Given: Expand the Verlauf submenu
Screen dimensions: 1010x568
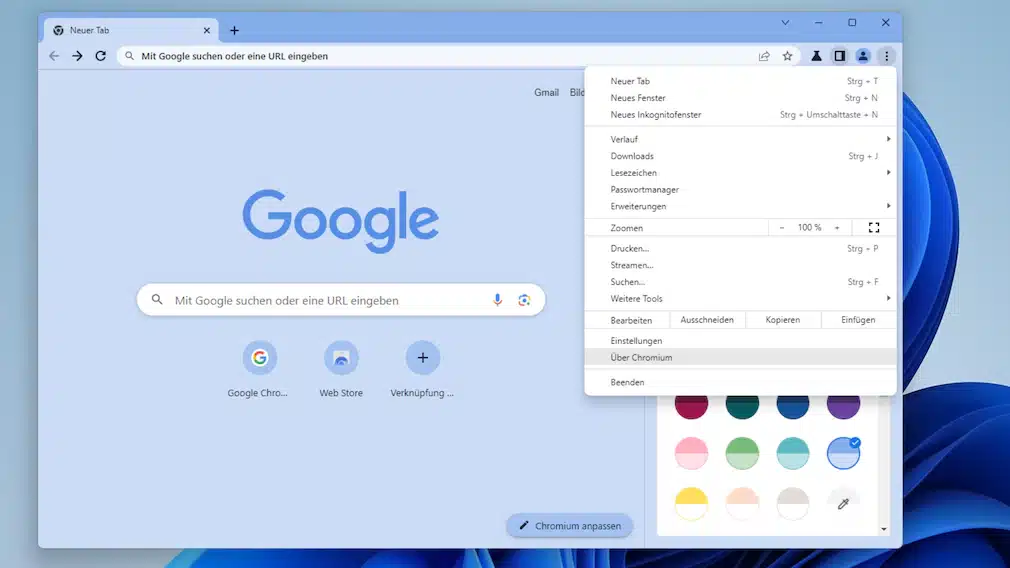Looking at the screenshot, I should click(x=740, y=139).
